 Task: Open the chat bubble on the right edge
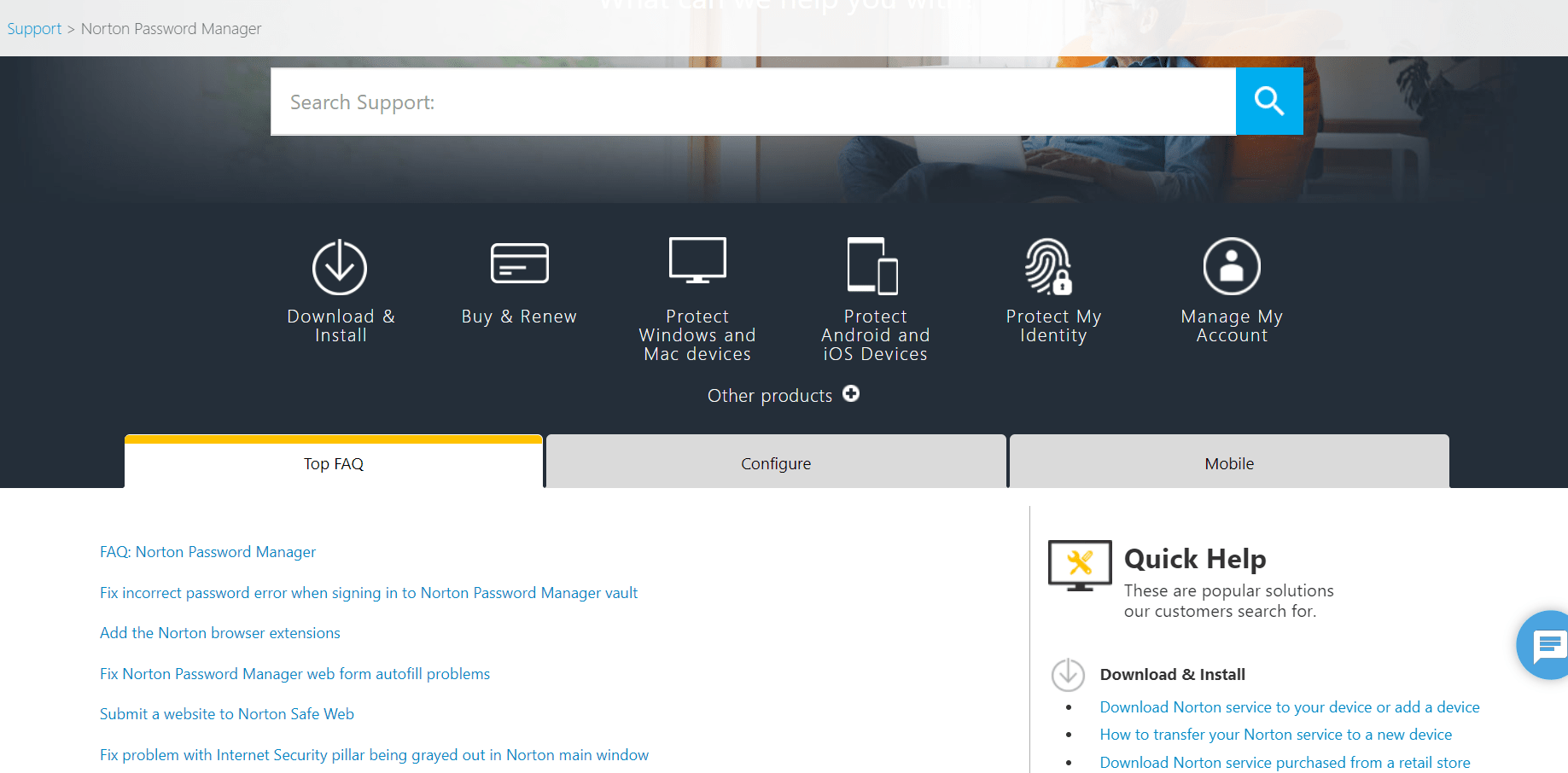pos(1550,645)
